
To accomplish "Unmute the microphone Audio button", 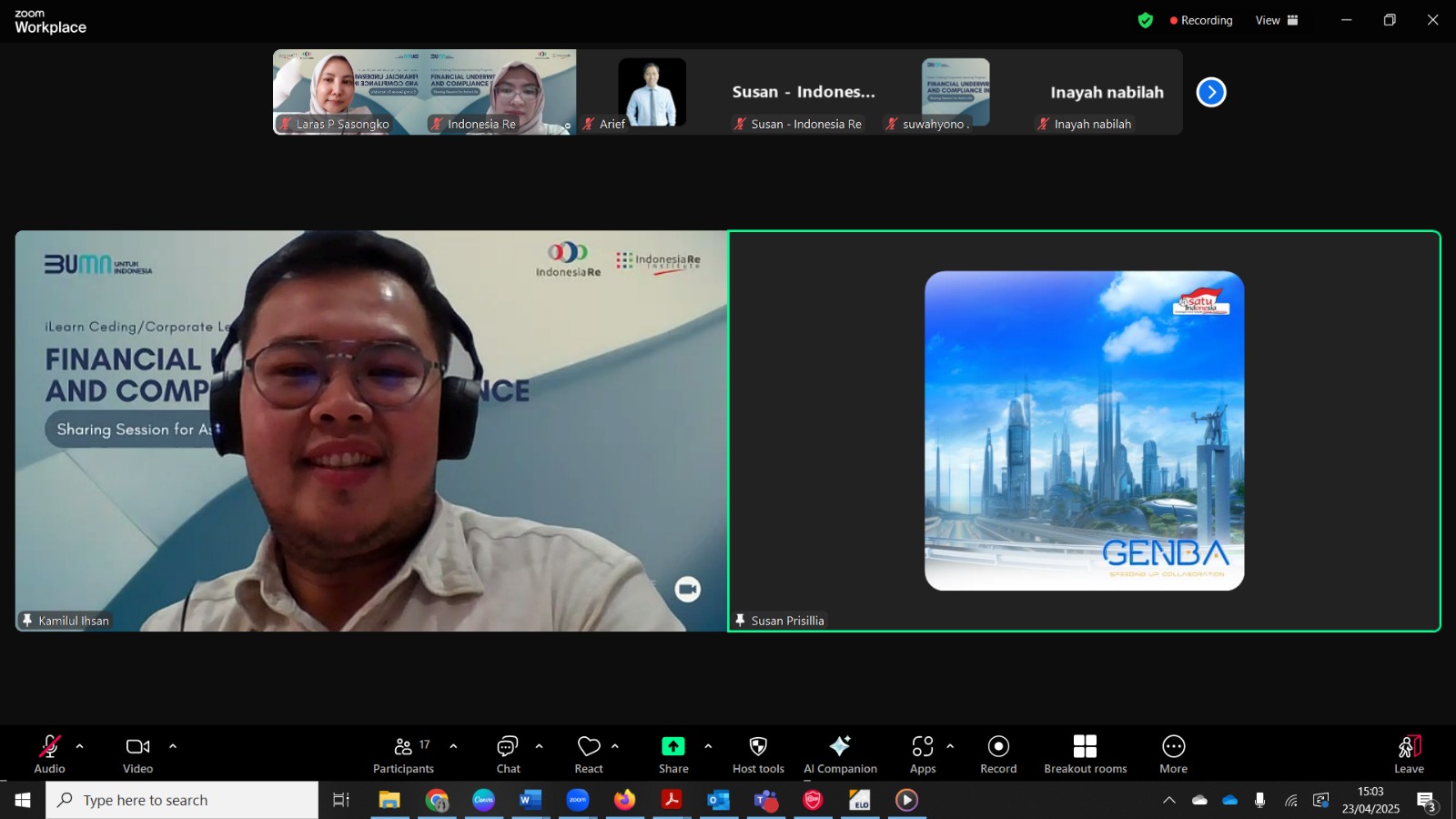I will tap(49, 754).
